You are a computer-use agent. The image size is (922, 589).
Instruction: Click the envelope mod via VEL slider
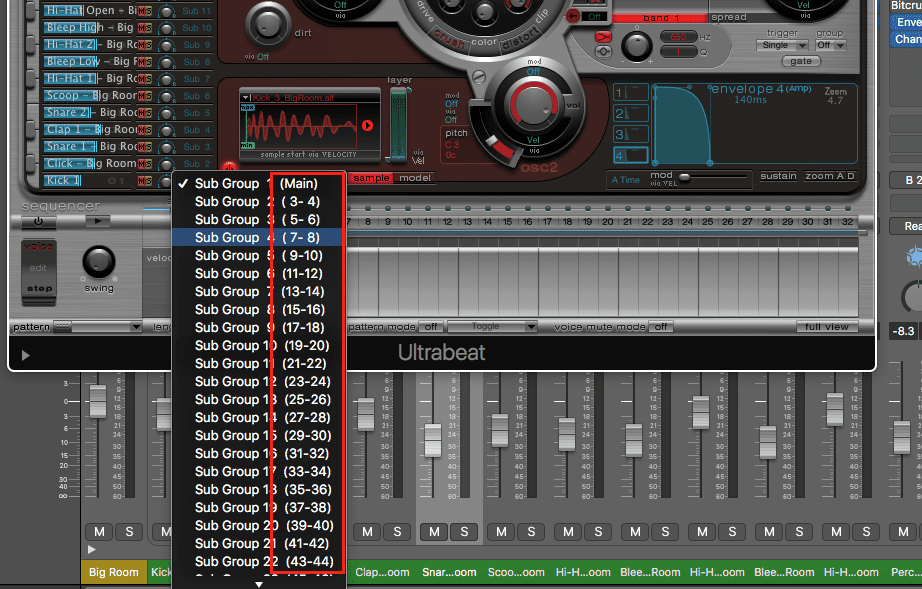click(685, 177)
